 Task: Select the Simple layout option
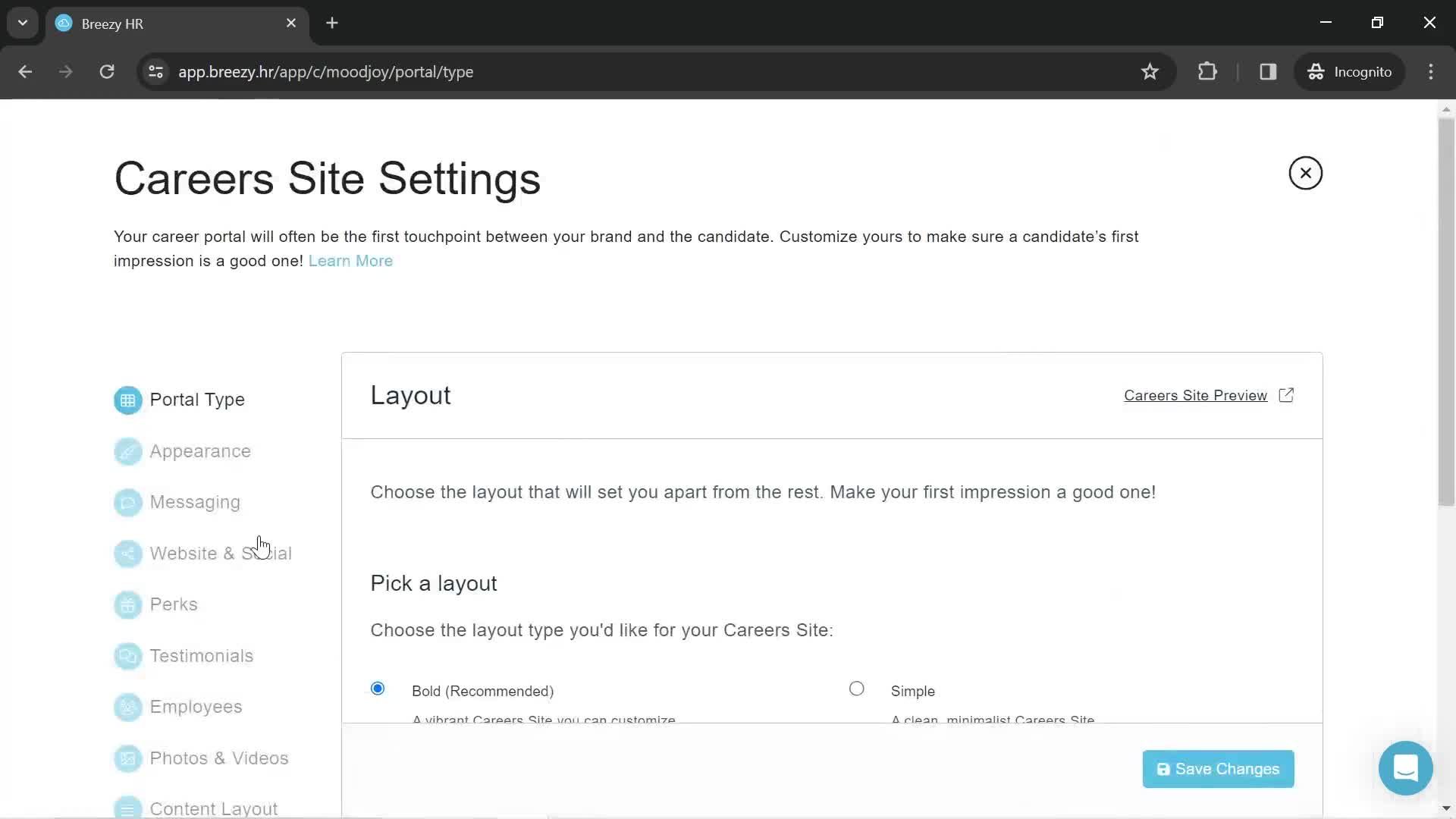point(857,688)
